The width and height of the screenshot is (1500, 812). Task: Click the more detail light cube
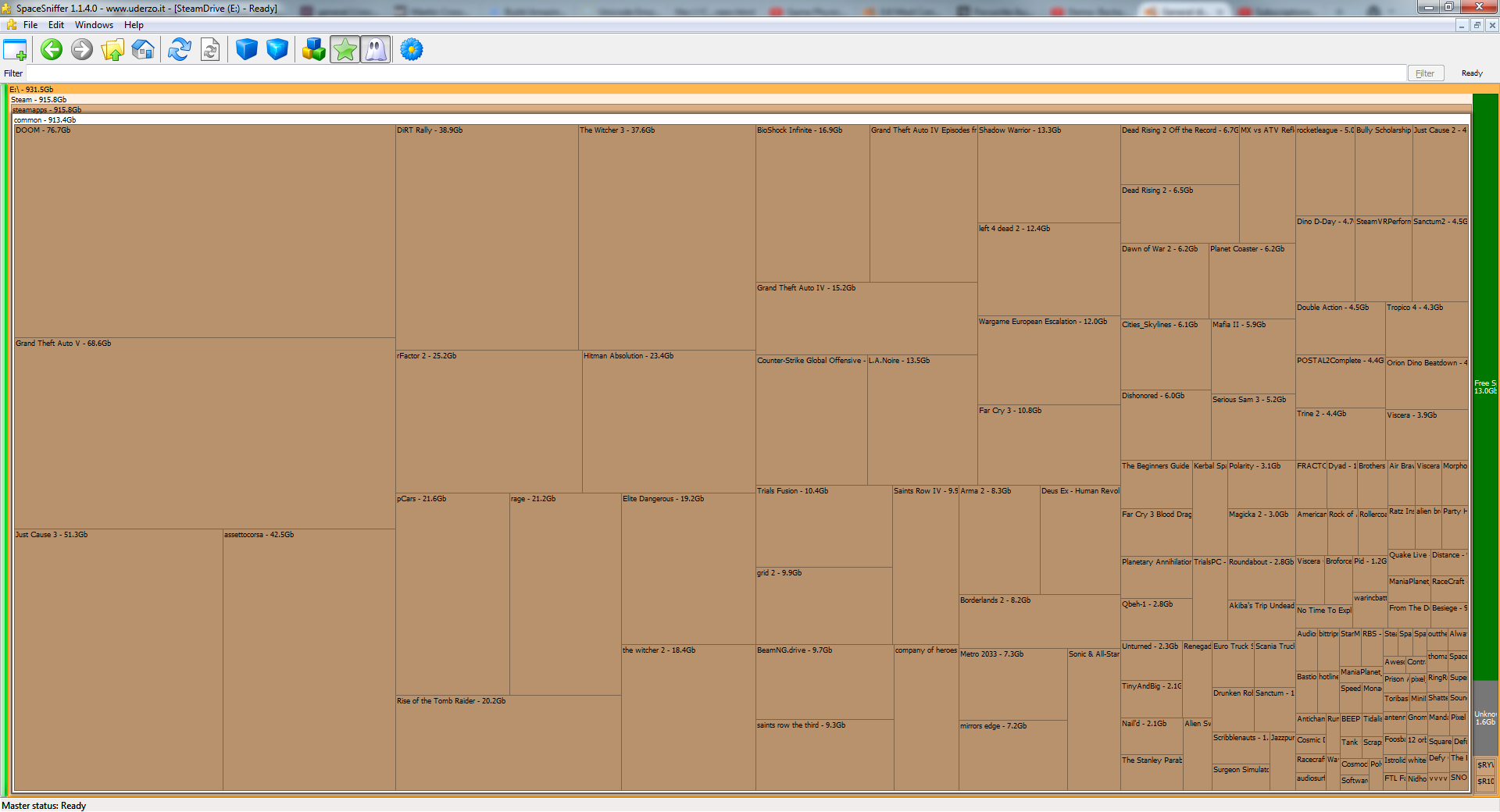277,50
